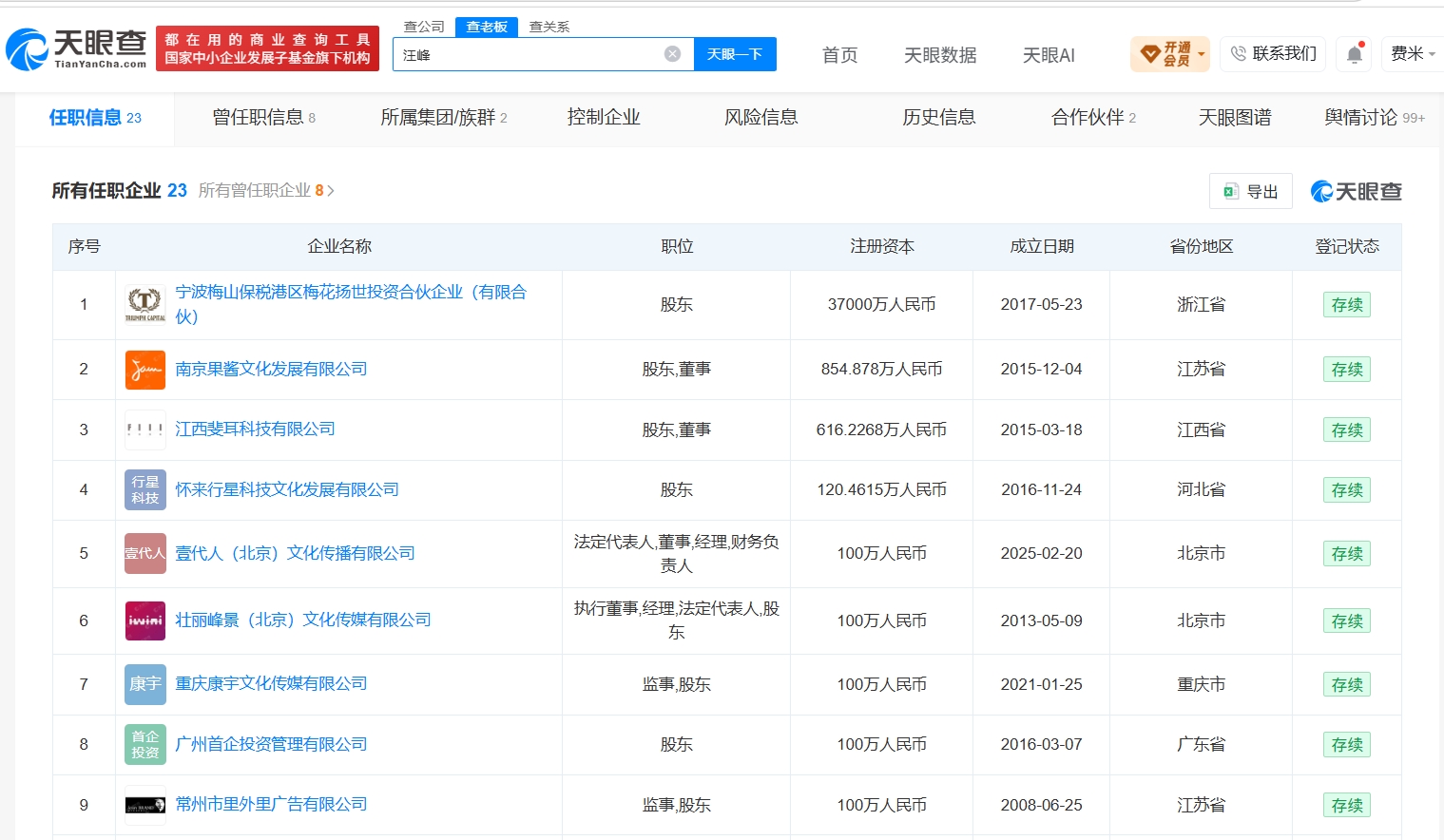Open 常州市里外里广告有限公司 link

[x=271, y=804]
